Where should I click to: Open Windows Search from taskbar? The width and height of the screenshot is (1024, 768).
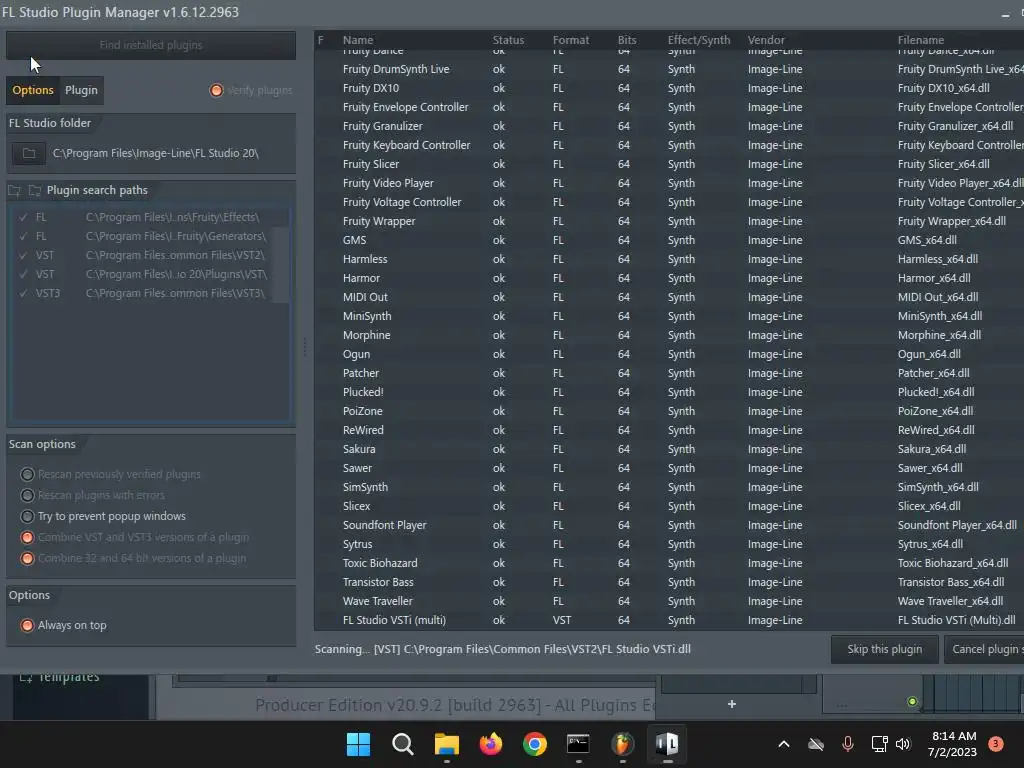point(402,744)
